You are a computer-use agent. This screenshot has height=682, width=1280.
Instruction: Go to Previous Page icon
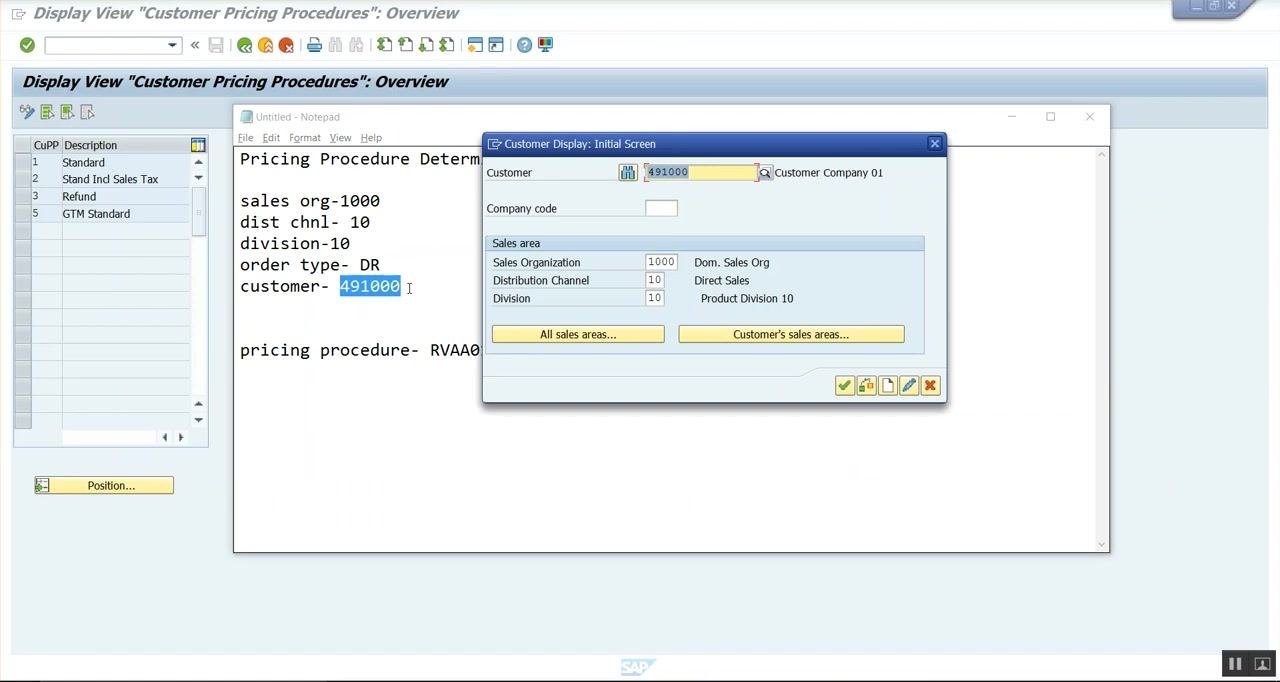point(405,45)
